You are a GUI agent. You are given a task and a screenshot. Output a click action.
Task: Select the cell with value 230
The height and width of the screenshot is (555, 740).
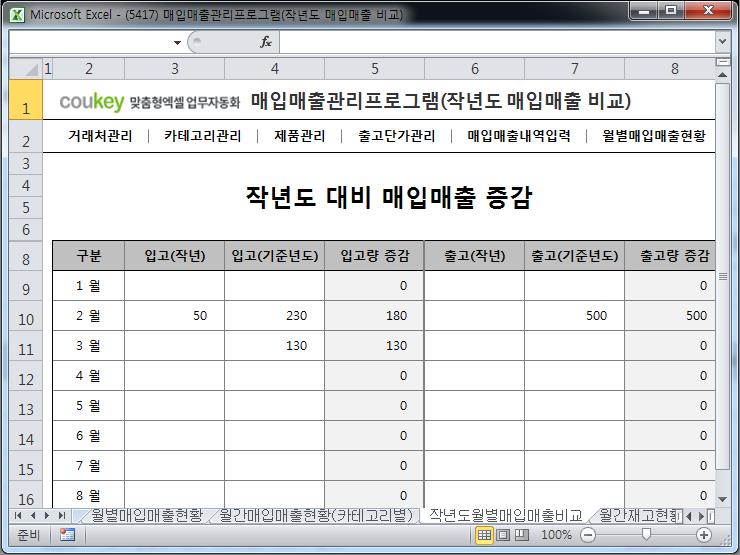[275, 316]
